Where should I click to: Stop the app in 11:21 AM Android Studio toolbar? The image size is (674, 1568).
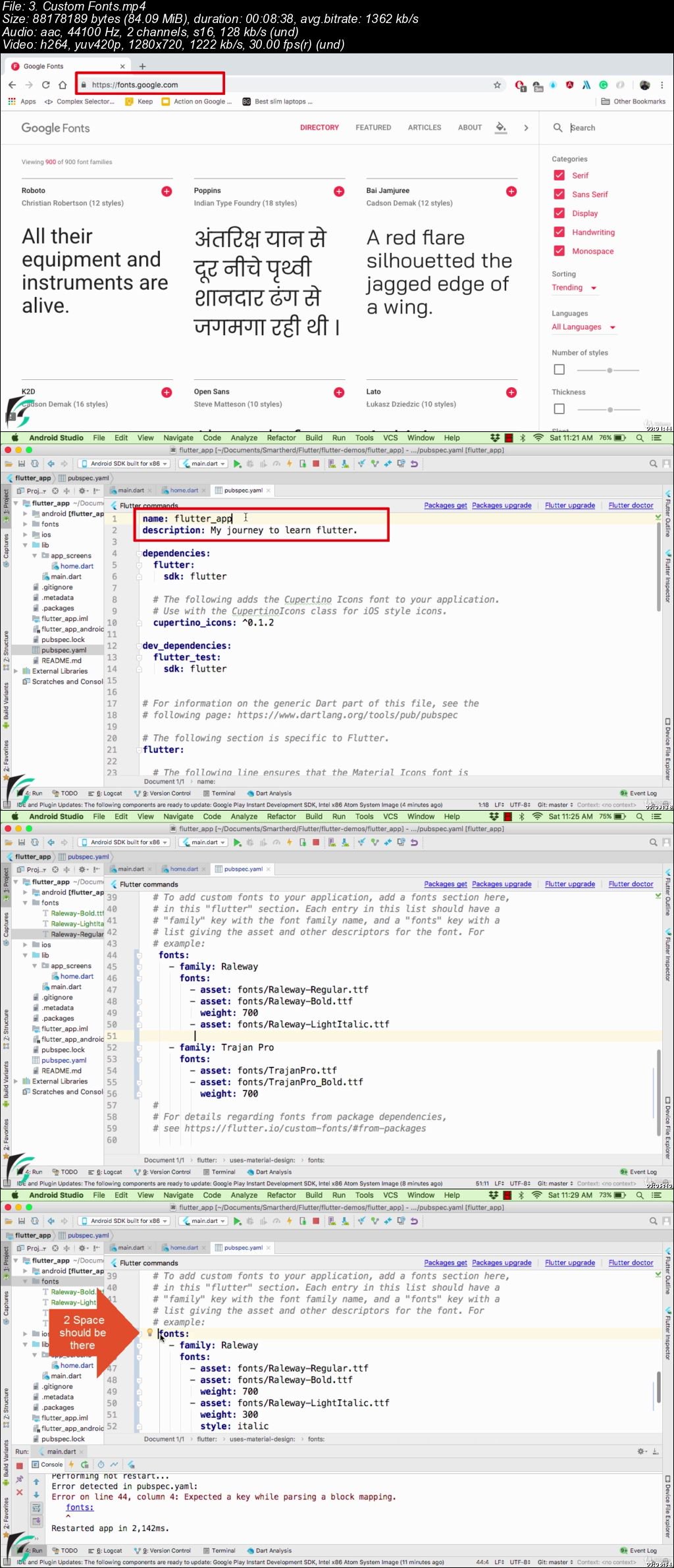tap(316, 464)
